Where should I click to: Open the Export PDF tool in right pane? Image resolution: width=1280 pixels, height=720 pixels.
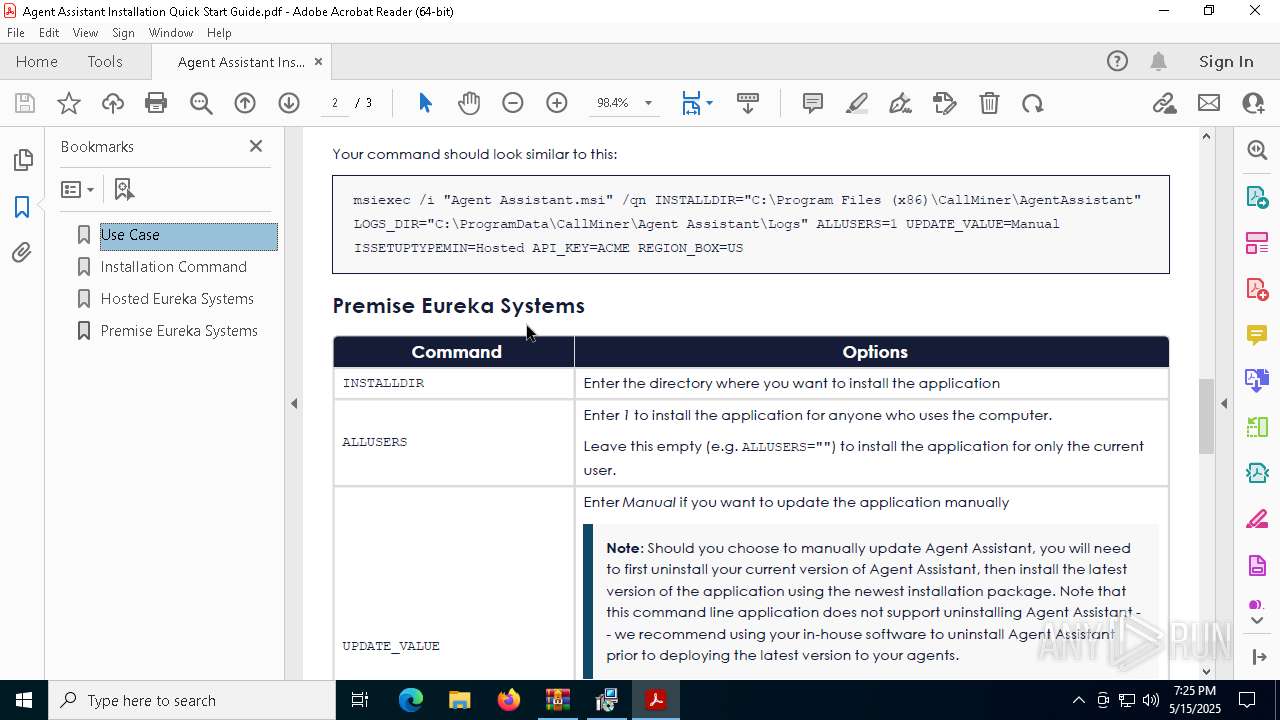(1257, 196)
